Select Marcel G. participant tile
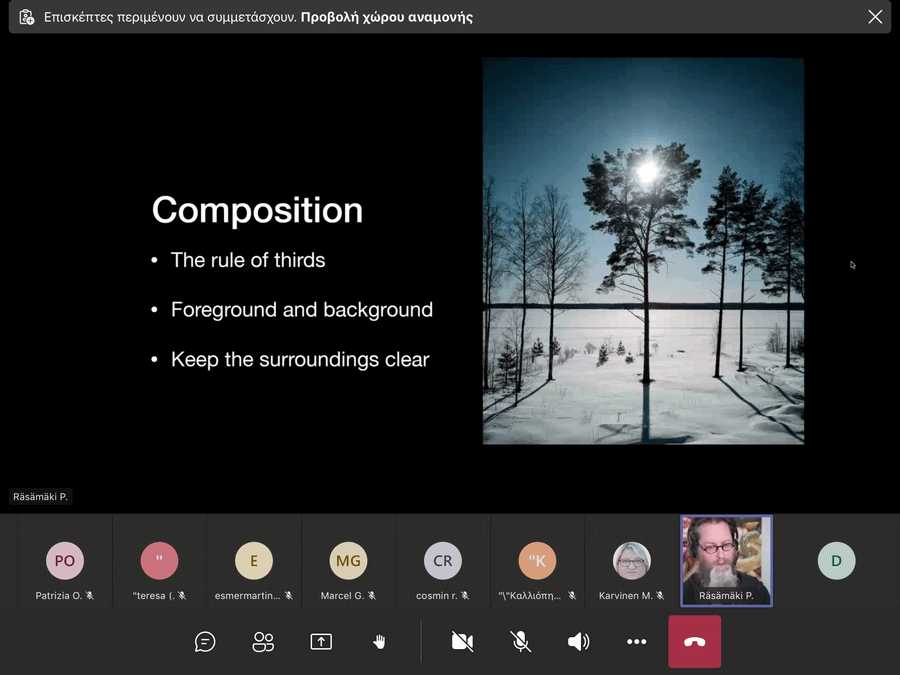 coord(349,561)
